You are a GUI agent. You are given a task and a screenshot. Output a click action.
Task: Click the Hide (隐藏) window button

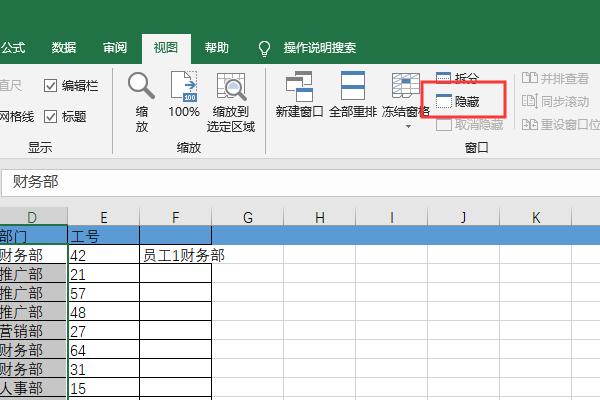tap(458, 101)
